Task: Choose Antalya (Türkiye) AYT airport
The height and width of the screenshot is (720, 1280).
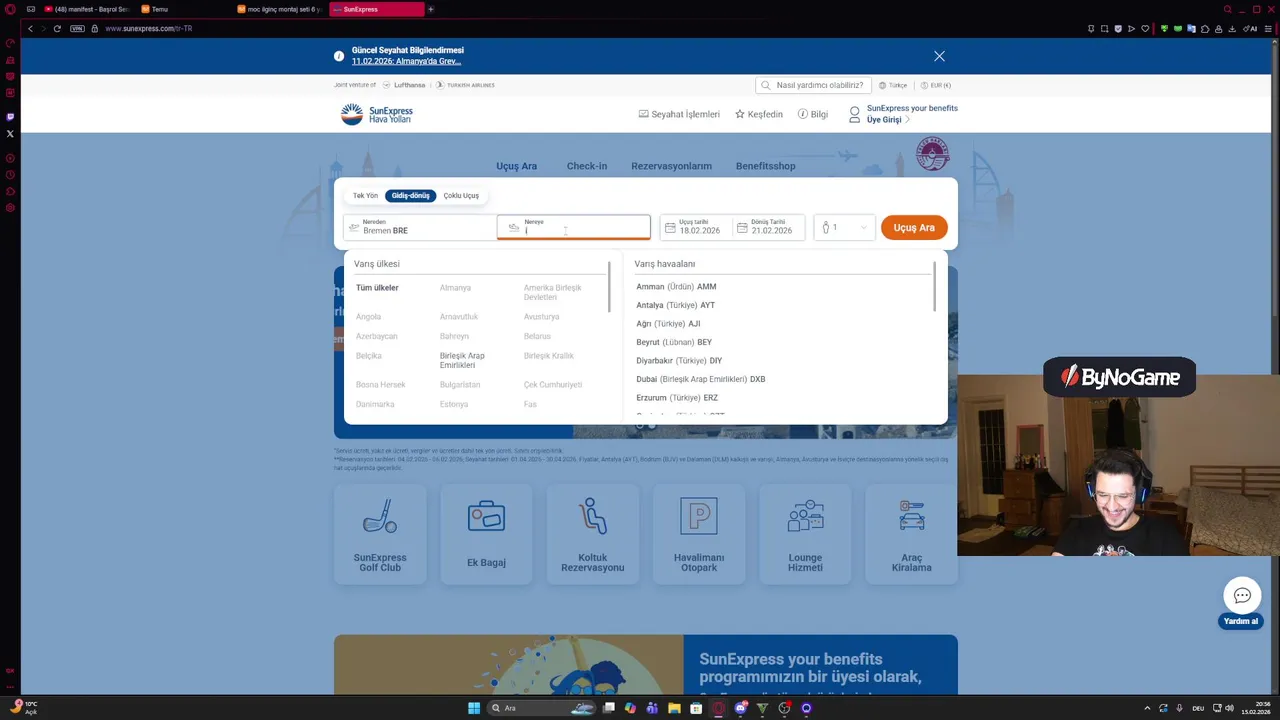Action: (x=675, y=305)
